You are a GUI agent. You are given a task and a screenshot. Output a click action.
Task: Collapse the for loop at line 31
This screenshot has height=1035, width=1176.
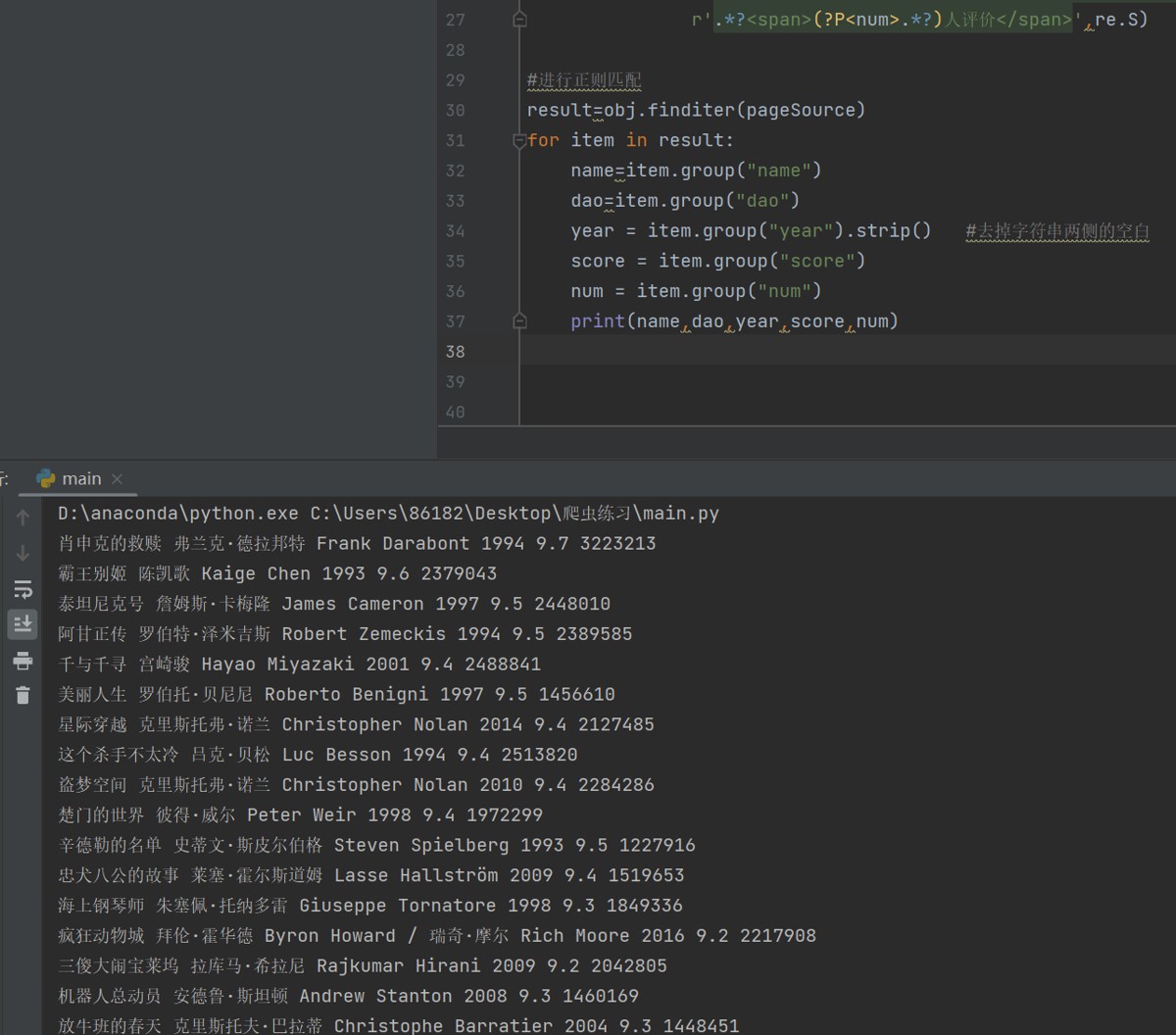pos(520,140)
